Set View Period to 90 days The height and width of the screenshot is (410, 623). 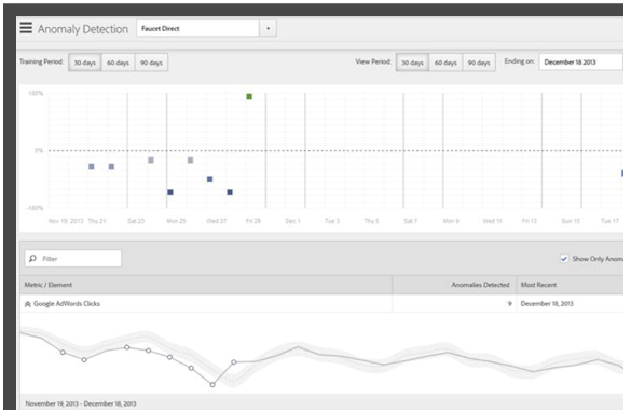pyautogui.click(x=479, y=62)
